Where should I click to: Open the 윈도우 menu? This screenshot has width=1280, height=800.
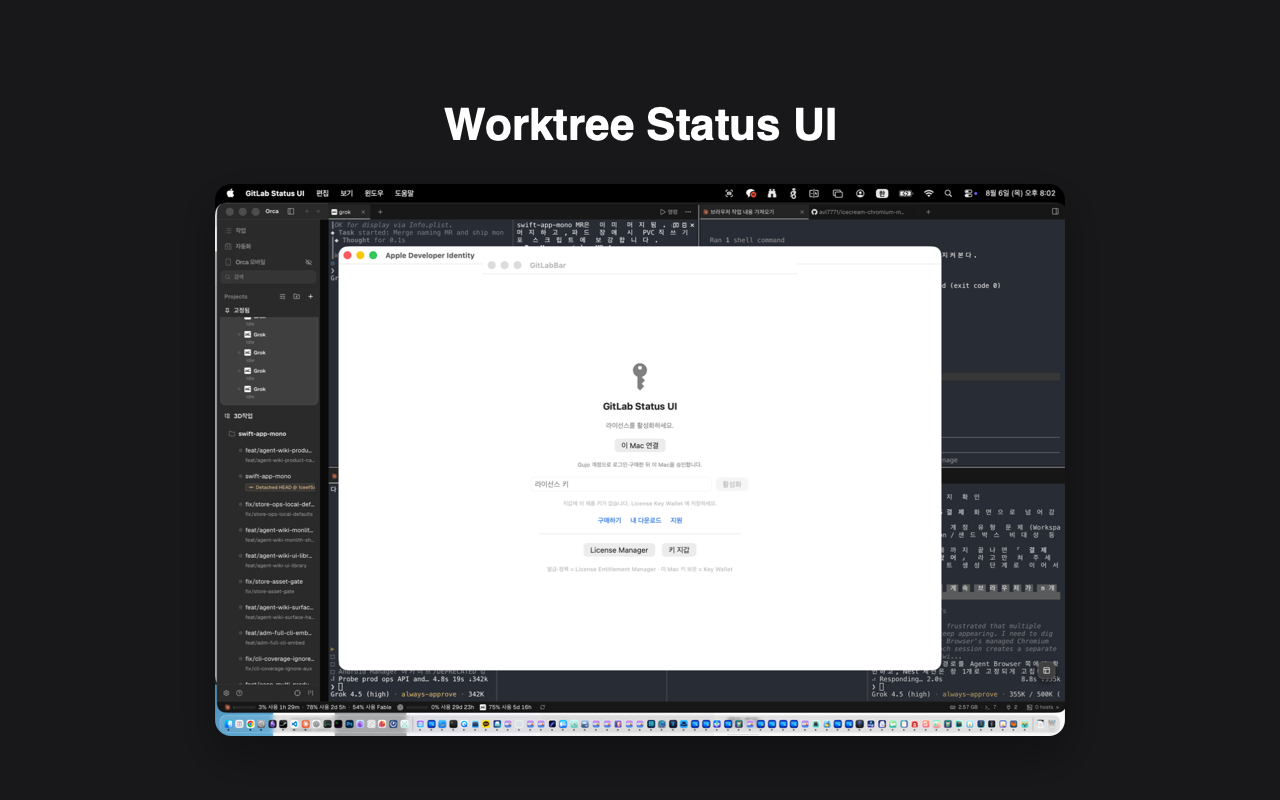[374, 193]
